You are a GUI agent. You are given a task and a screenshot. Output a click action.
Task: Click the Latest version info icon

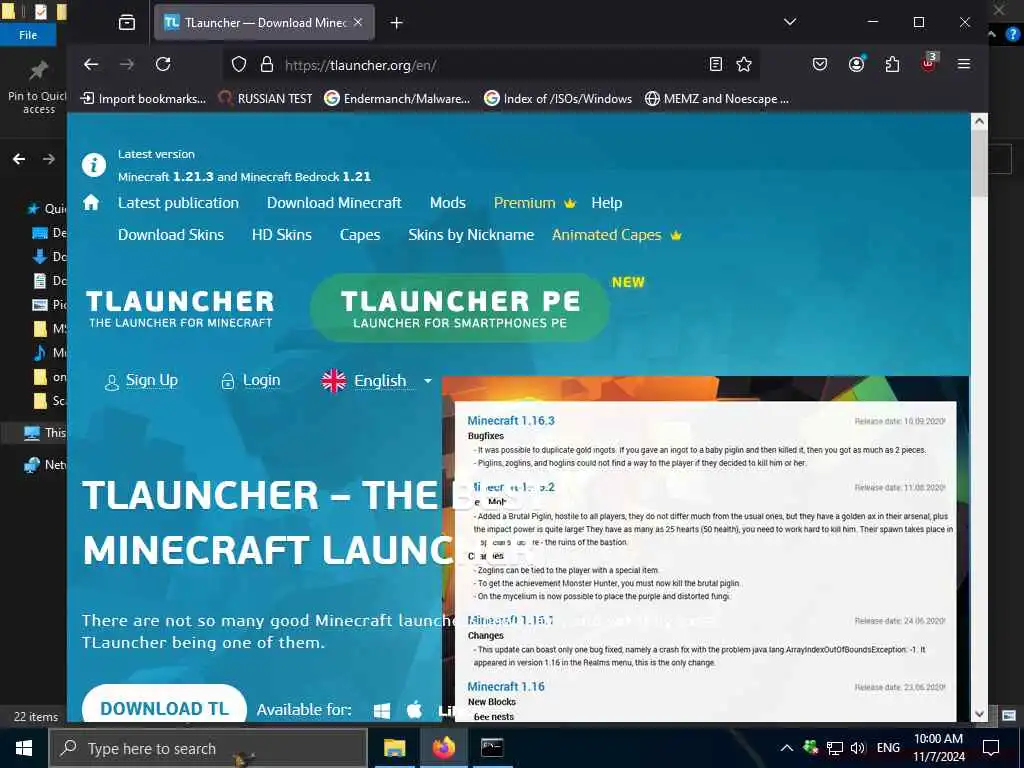93,165
